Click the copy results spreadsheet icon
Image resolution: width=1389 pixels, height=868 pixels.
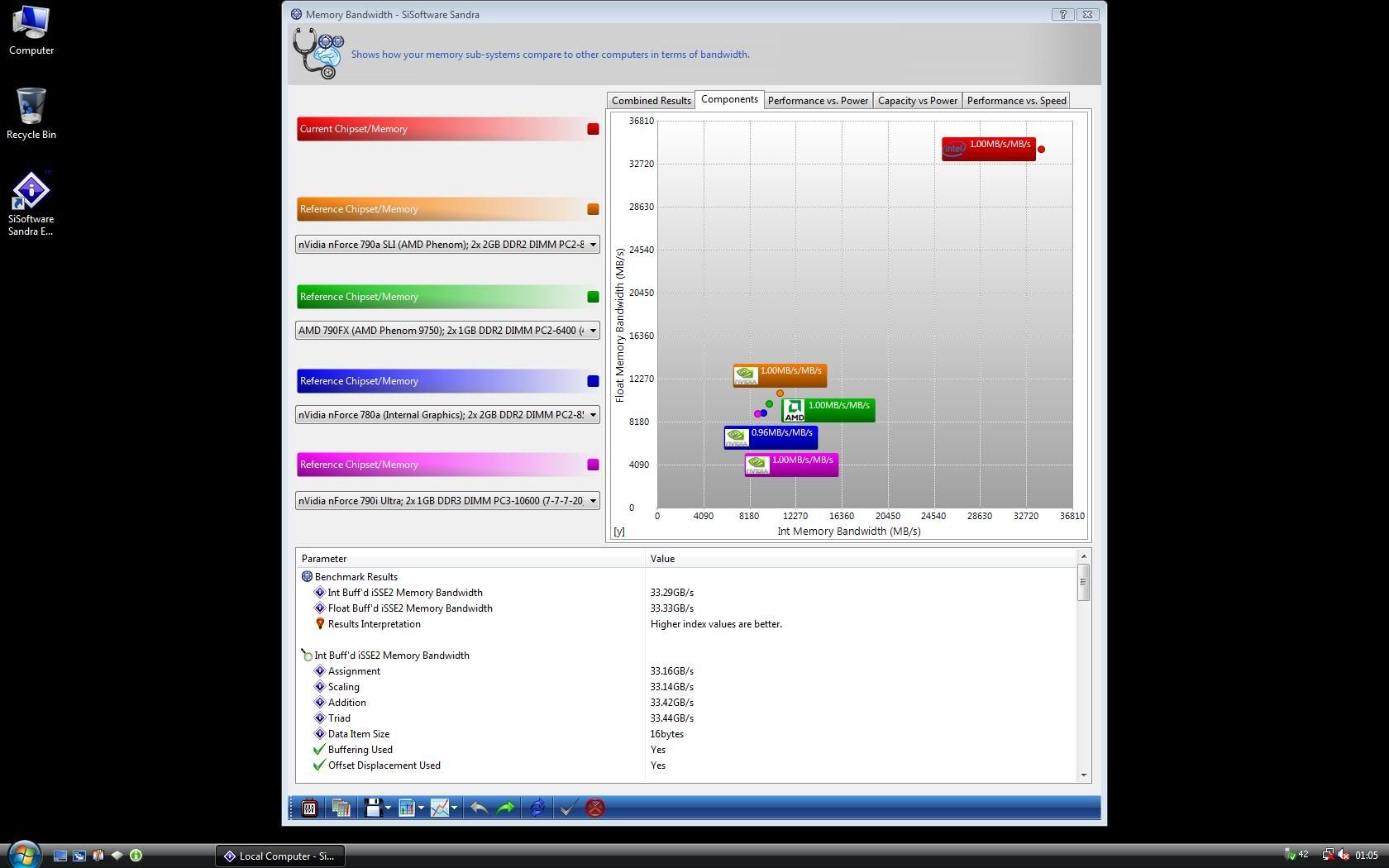point(340,808)
